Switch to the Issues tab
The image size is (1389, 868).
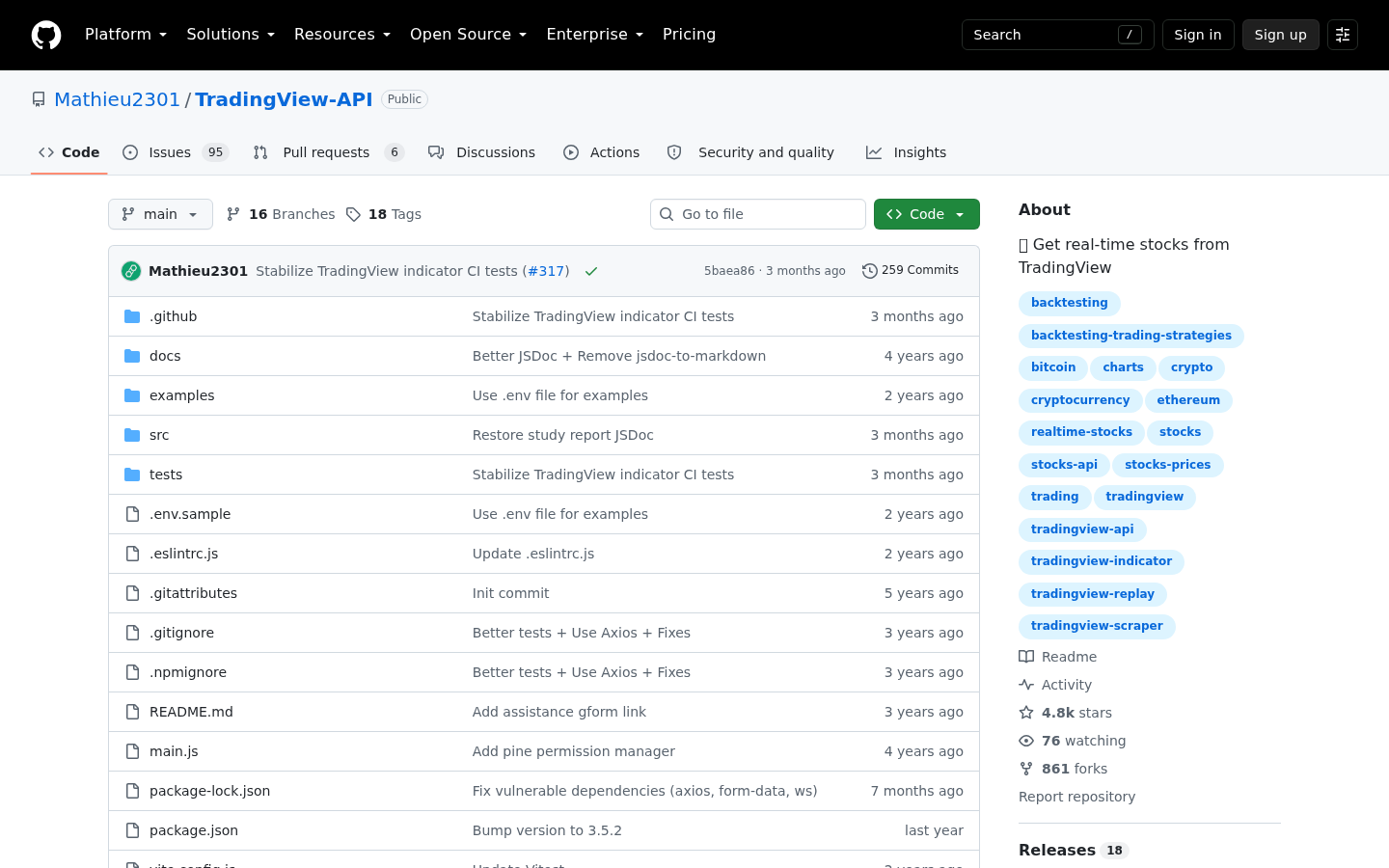click(x=175, y=152)
